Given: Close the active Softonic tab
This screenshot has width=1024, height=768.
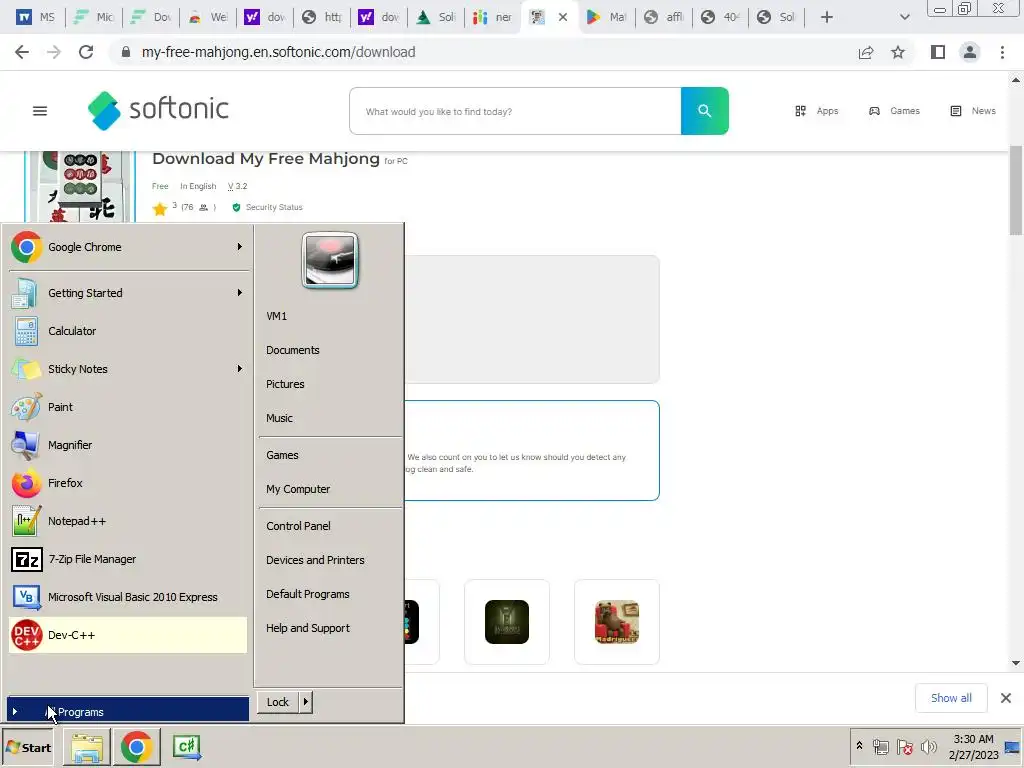Looking at the screenshot, I should (563, 18).
